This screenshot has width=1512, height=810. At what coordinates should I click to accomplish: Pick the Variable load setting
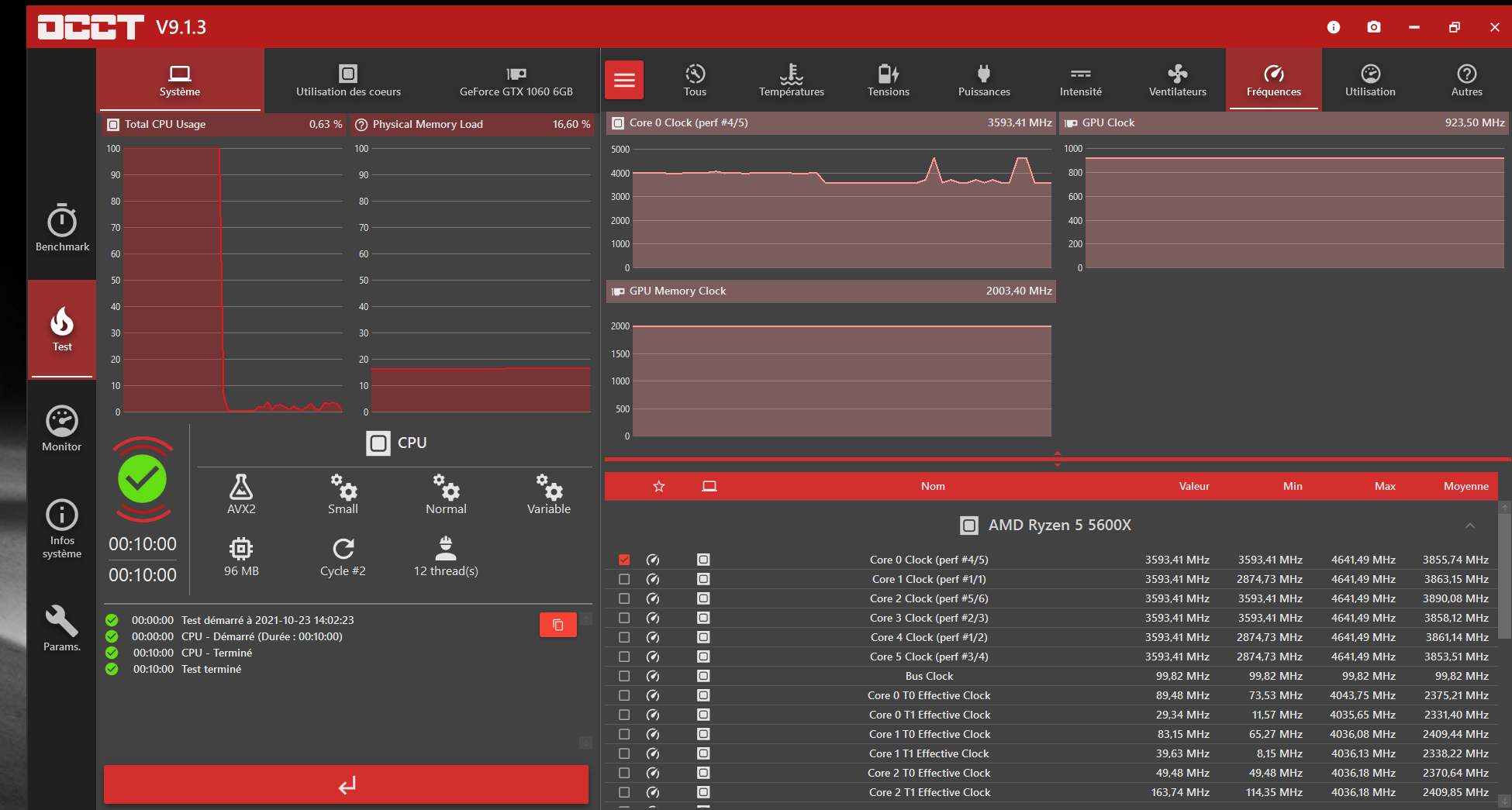click(549, 495)
